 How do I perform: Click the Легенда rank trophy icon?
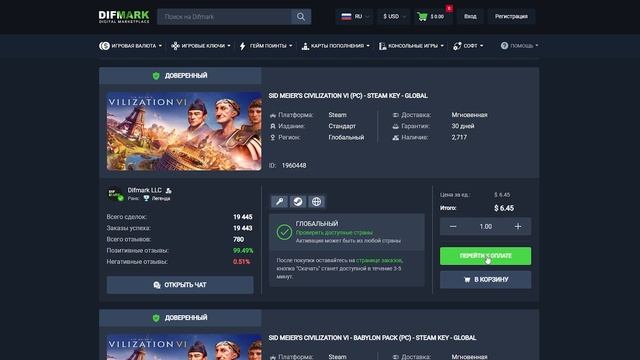coord(146,198)
